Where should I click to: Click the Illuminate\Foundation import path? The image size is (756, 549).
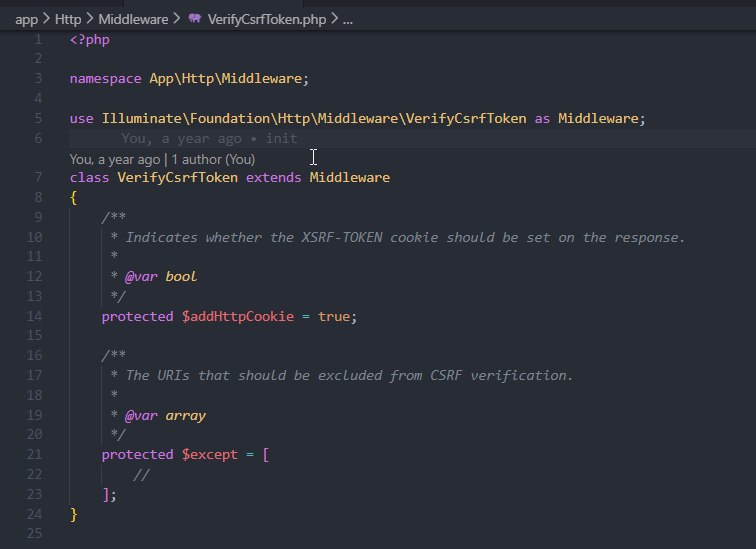[314, 119]
